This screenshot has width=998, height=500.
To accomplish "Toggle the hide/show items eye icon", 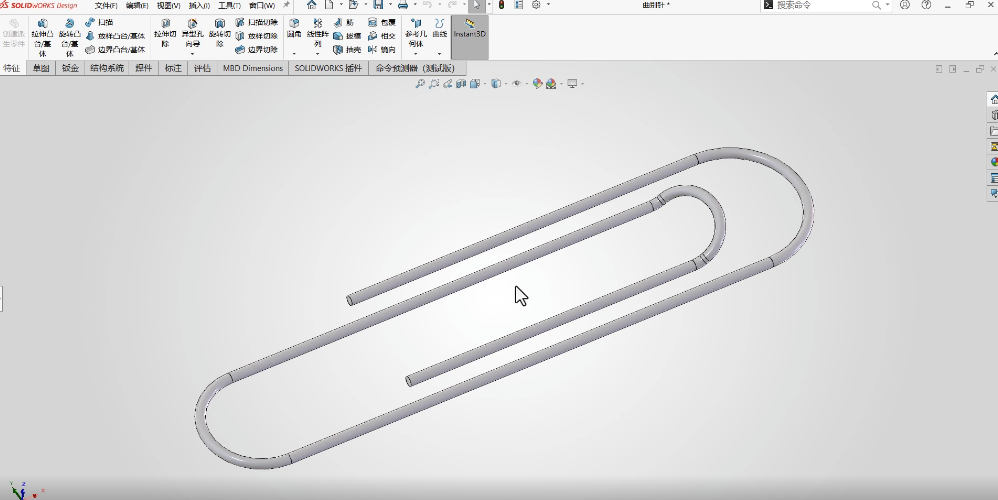I will [x=517, y=84].
